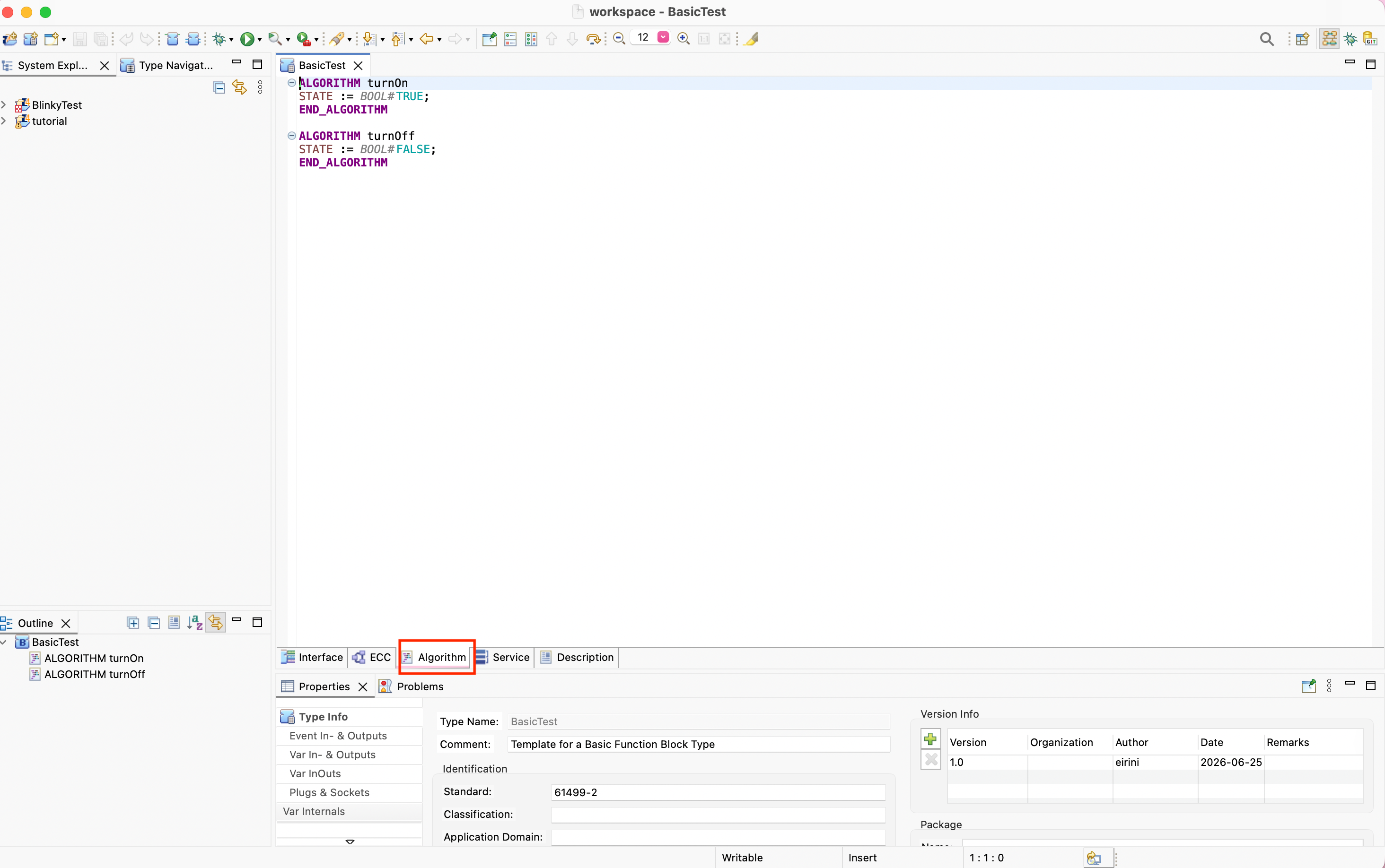Switch to the Service tab
1385x868 pixels.
504,657
